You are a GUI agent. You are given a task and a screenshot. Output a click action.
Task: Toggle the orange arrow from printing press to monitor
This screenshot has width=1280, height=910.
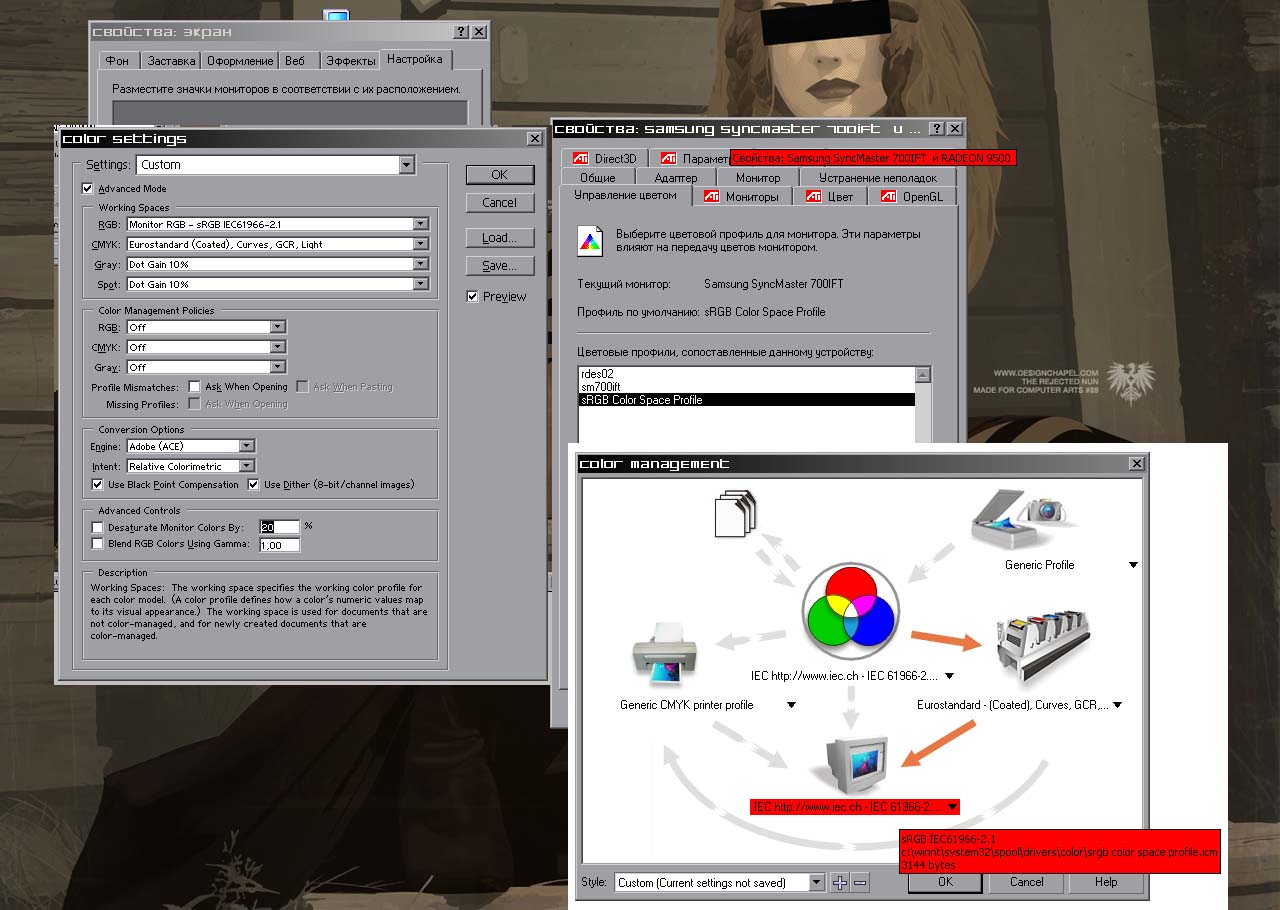[x=937, y=744]
